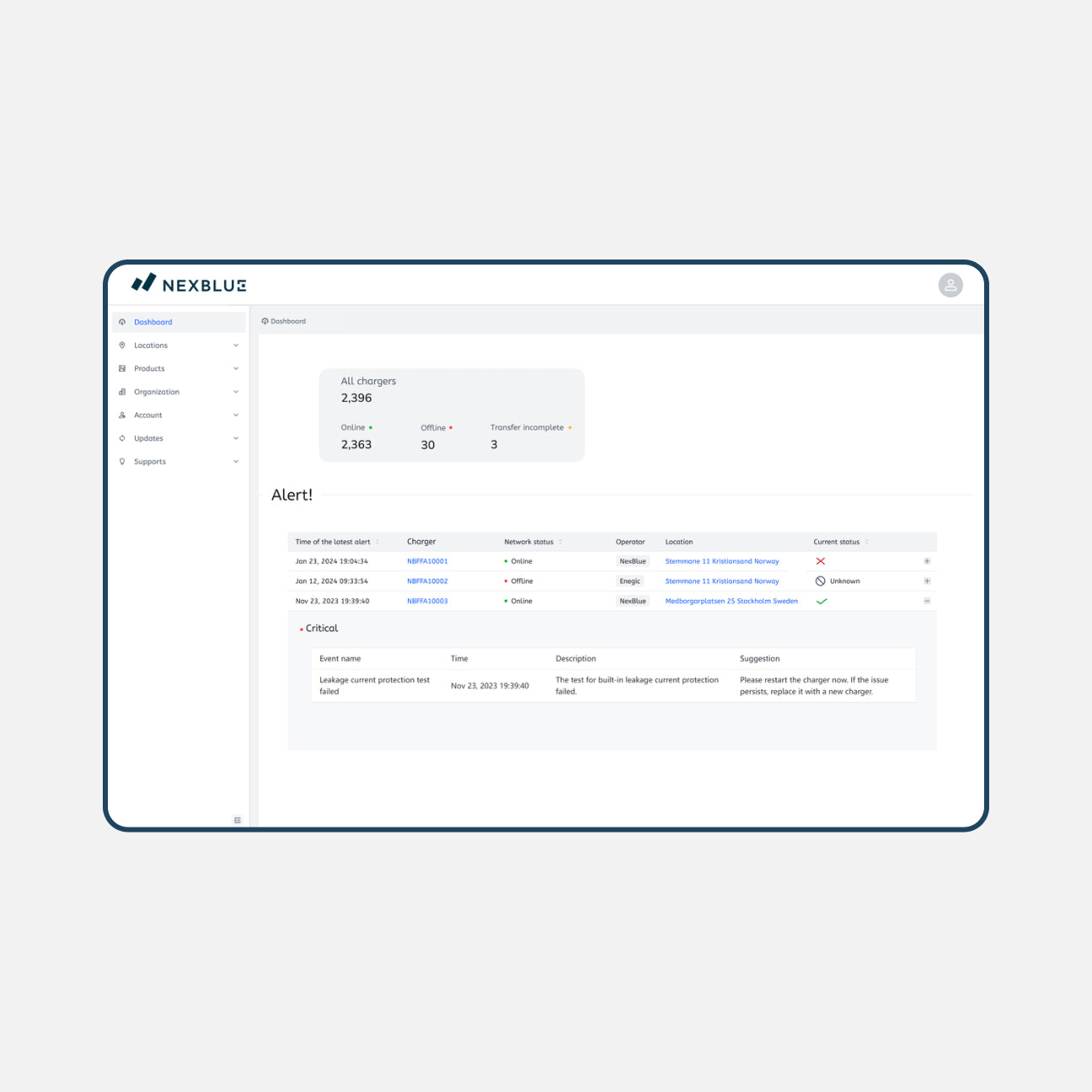Collapse the NBFFA10003 alert row details
The width and height of the screenshot is (1092, 1092).
[927, 602]
